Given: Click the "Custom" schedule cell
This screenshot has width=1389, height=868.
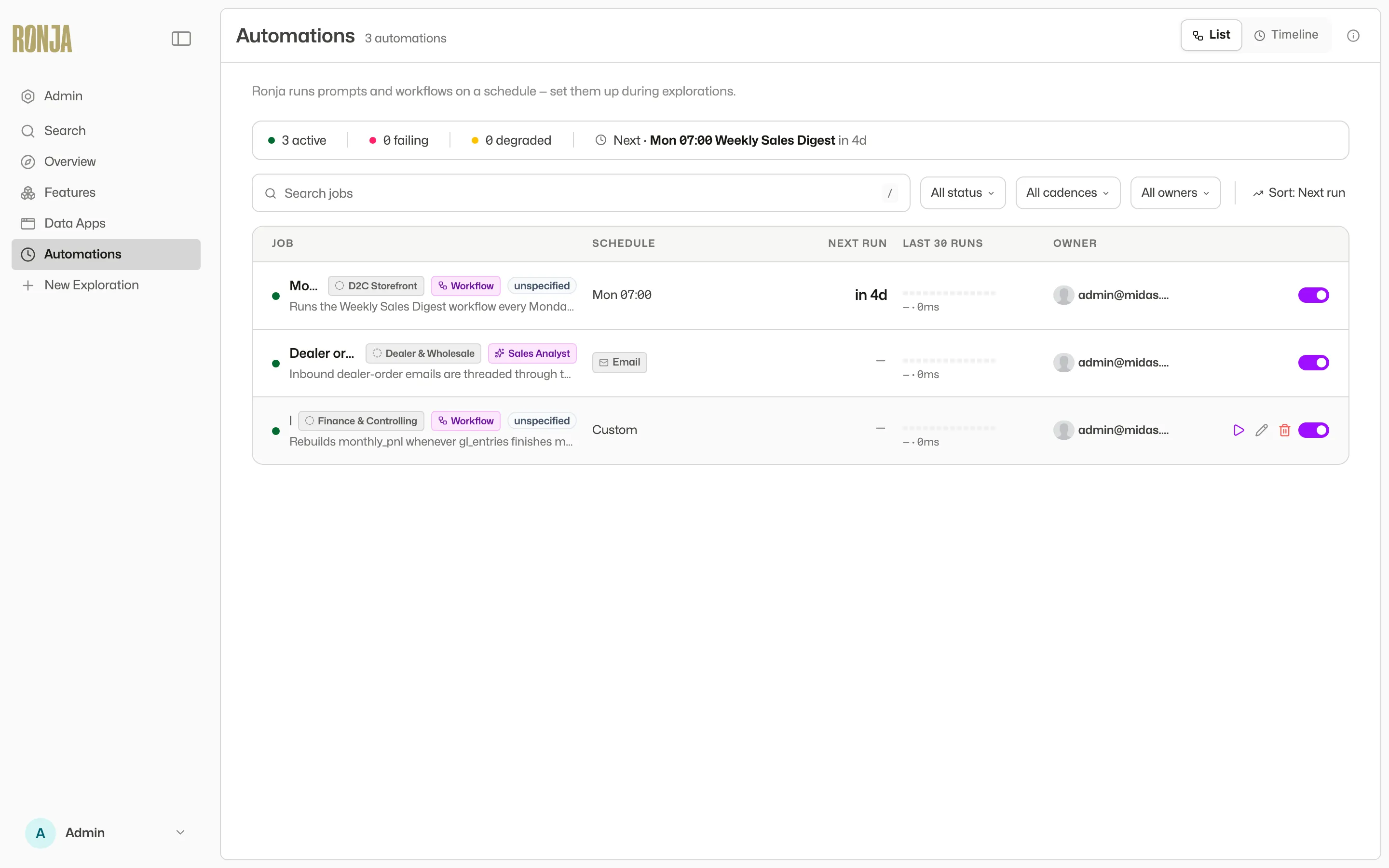Looking at the screenshot, I should (614, 430).
